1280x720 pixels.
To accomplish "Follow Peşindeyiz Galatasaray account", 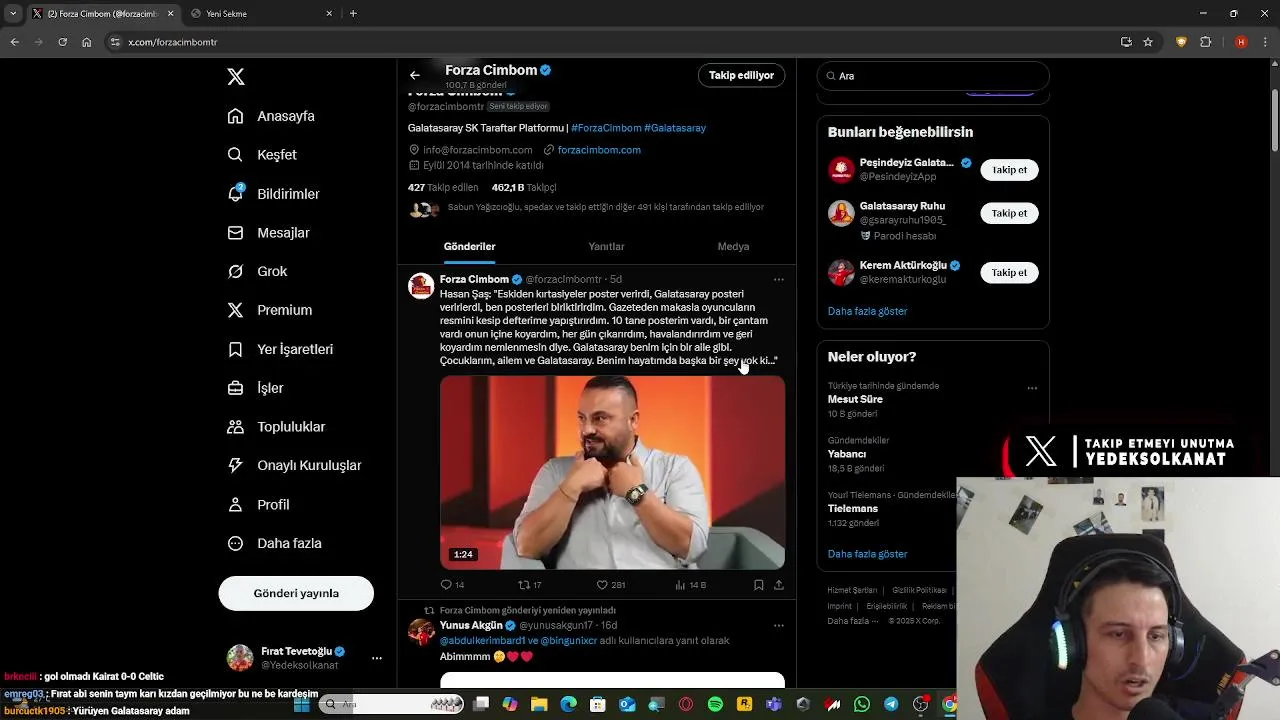I will pyautogui.click(x=1009, y=170).
